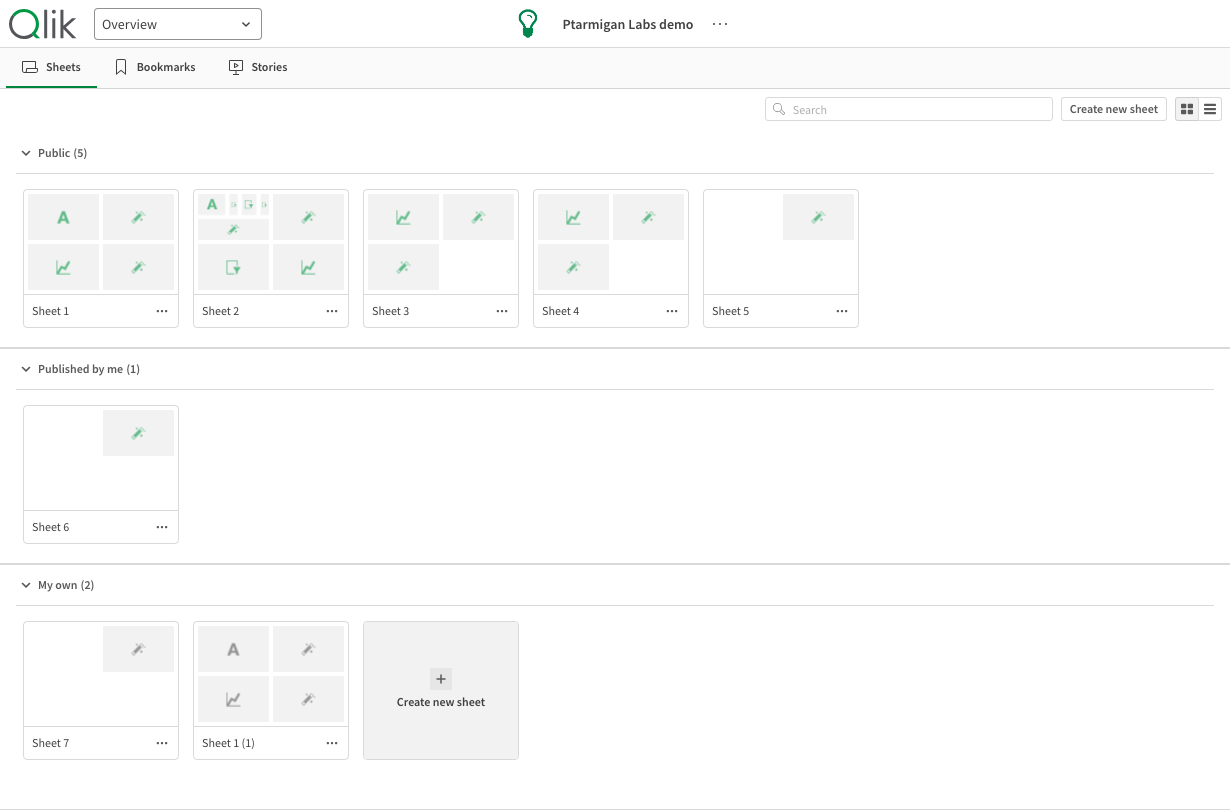Open the Sheet 2 thumbnail
Viewport: 1230px width, 810px height.
(x=271, y=242)
